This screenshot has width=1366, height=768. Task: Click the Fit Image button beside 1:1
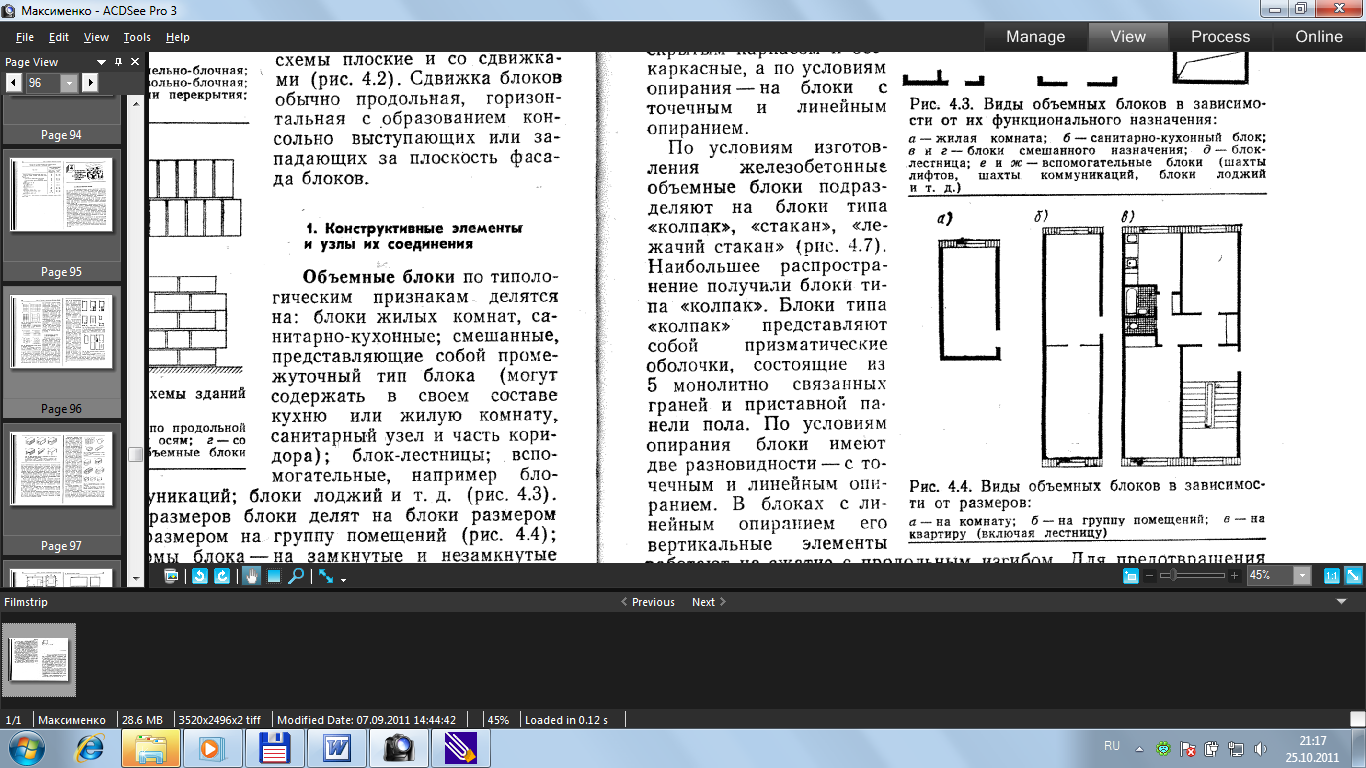[1353, 576]
